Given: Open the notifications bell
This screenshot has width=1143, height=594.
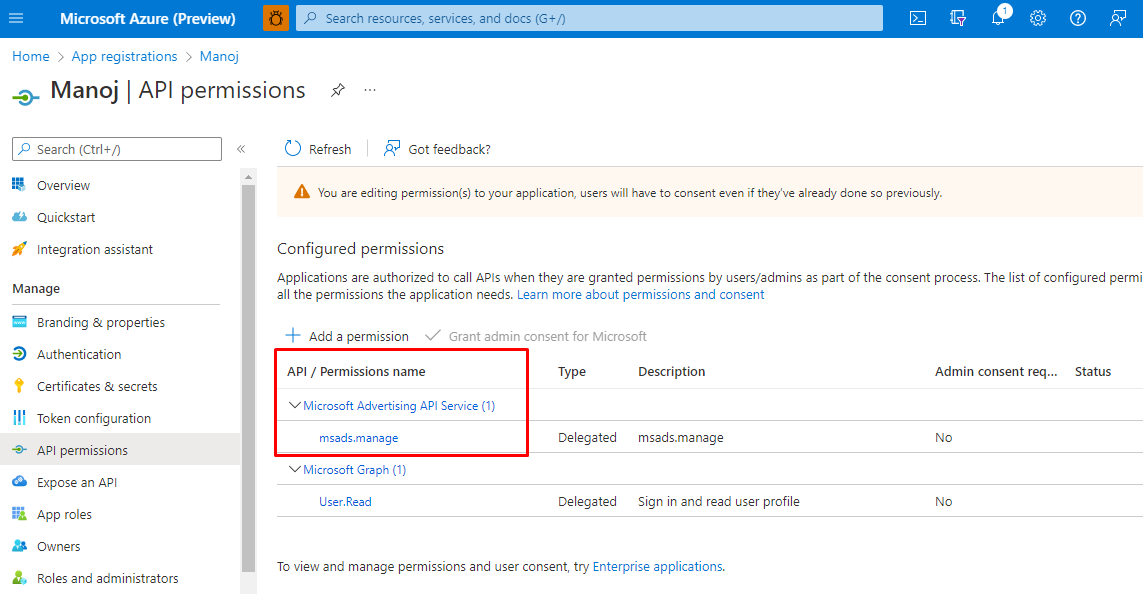Looking at the screenshot, I should coord(998,17).
